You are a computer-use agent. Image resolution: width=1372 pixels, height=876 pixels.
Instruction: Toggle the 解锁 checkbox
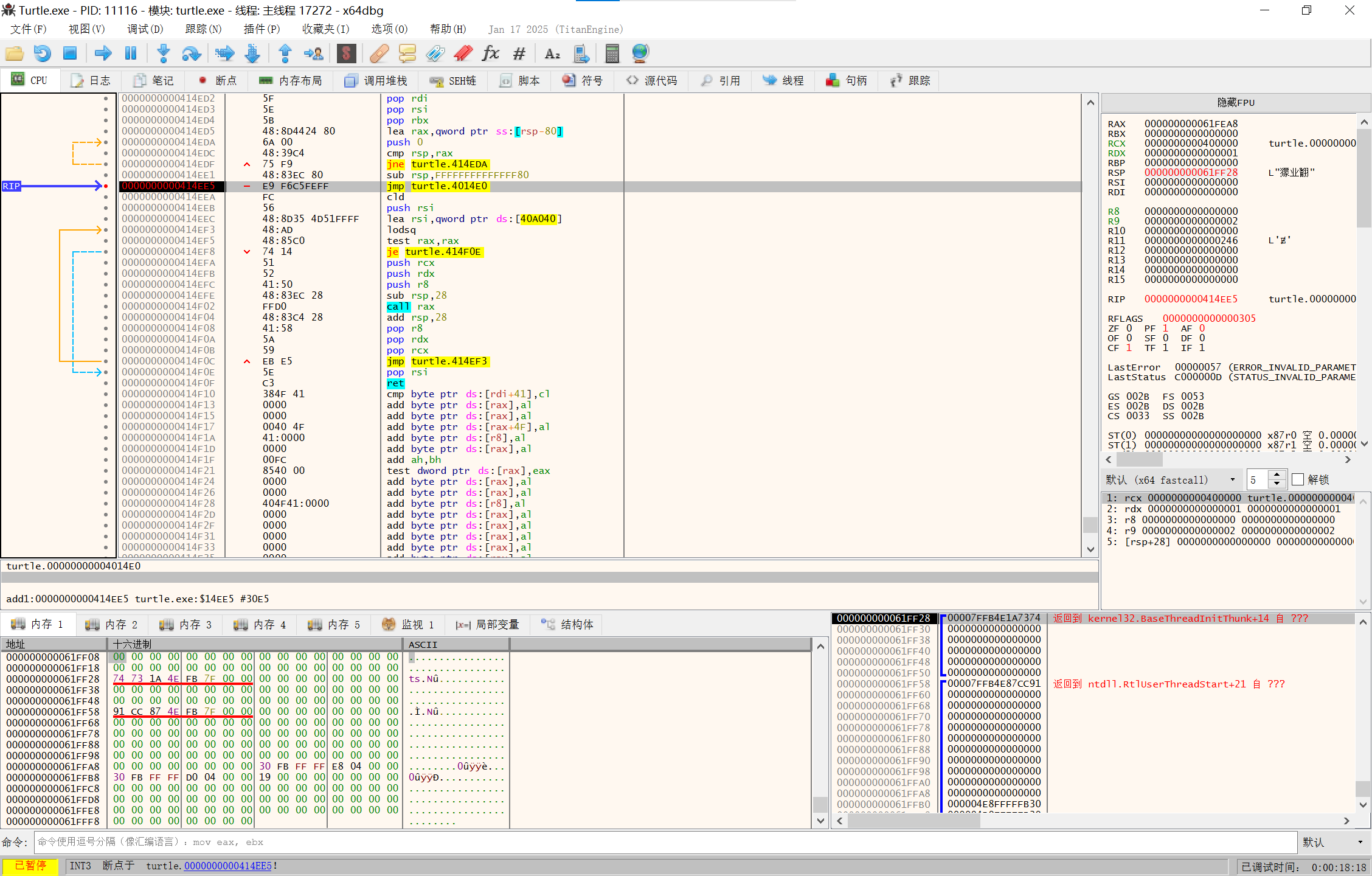tap(1298, 479)
